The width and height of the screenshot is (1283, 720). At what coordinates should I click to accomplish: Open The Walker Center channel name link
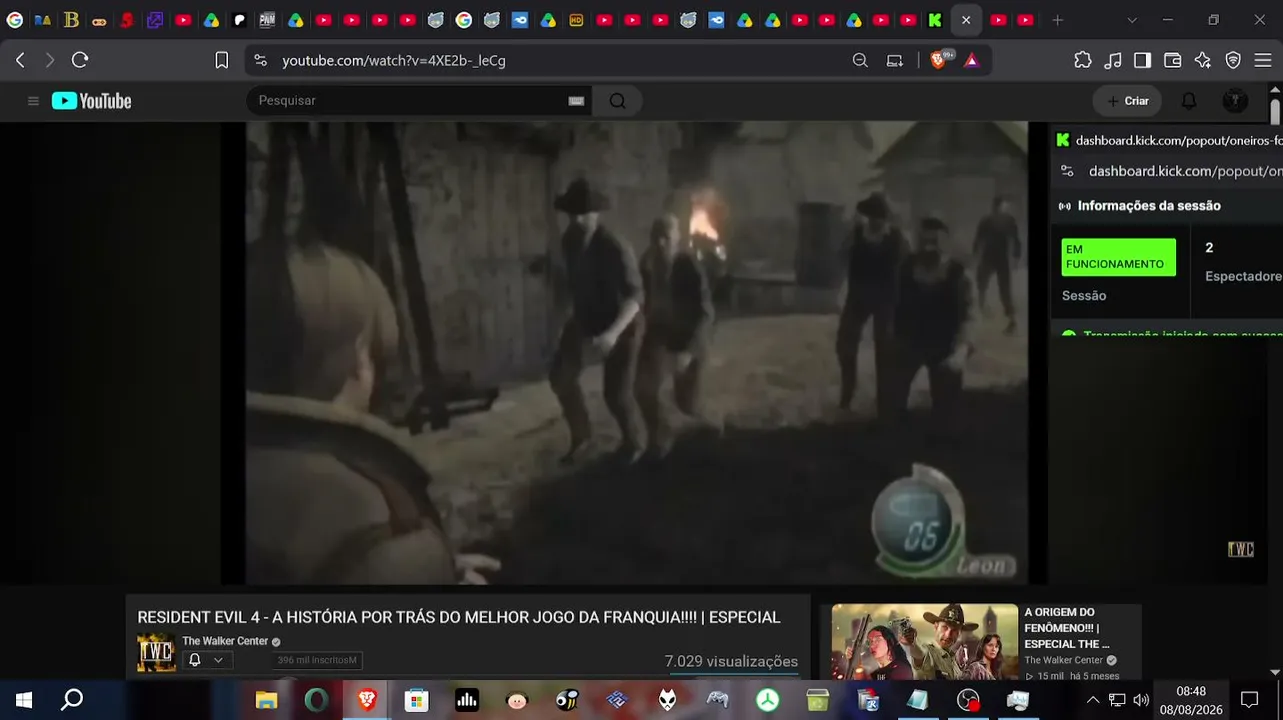click(225, 641)
